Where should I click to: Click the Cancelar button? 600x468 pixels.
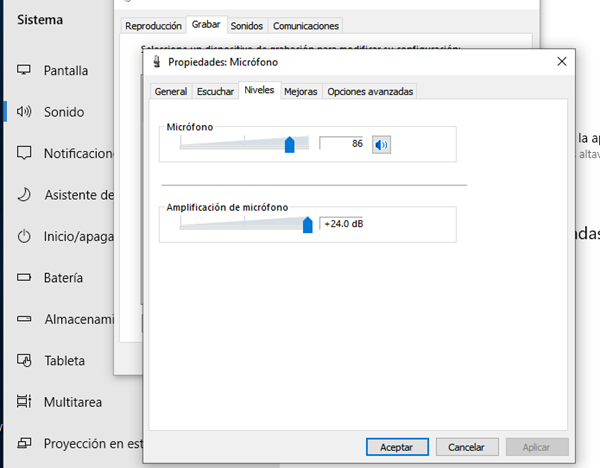coord(467,447)
